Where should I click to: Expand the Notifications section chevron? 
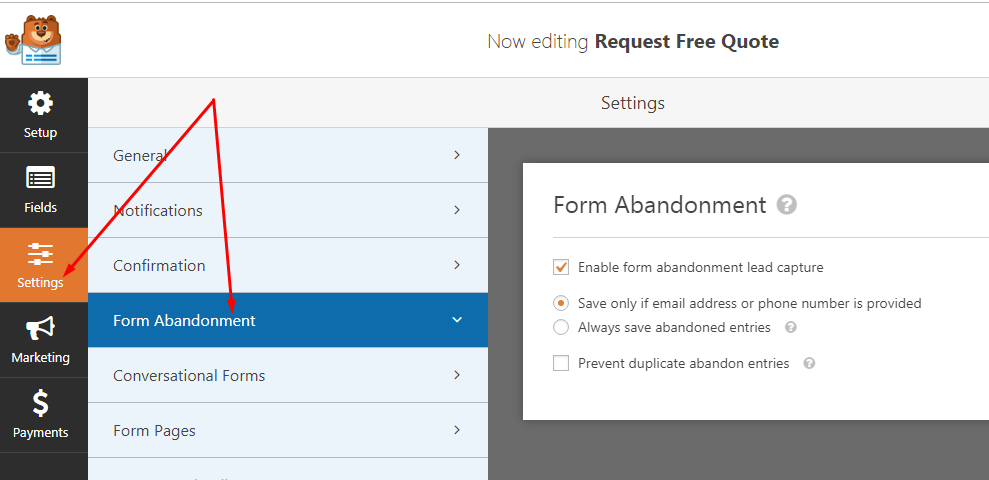click(x=457, y=210)
